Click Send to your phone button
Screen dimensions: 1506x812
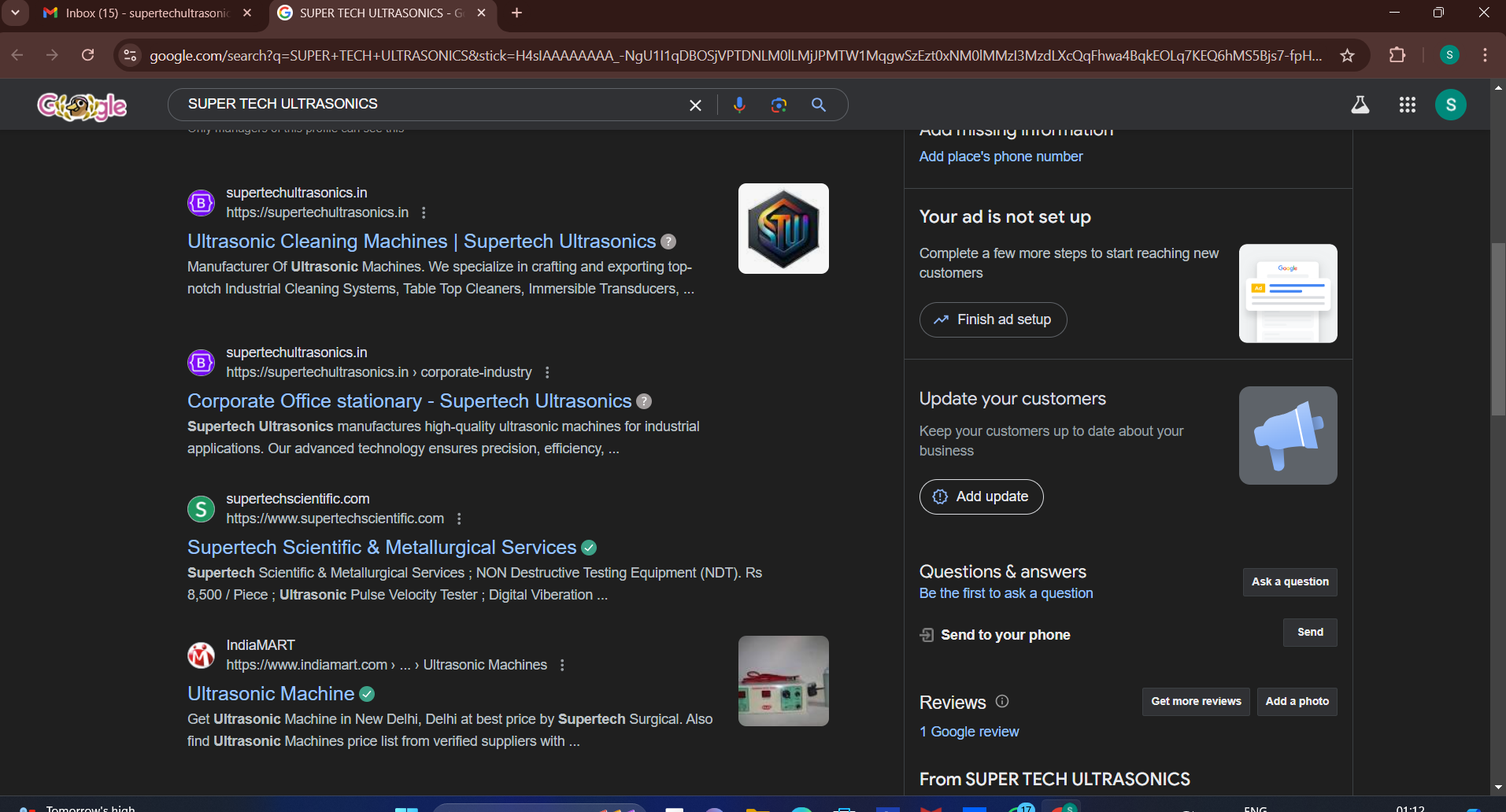click(1310, 633)
